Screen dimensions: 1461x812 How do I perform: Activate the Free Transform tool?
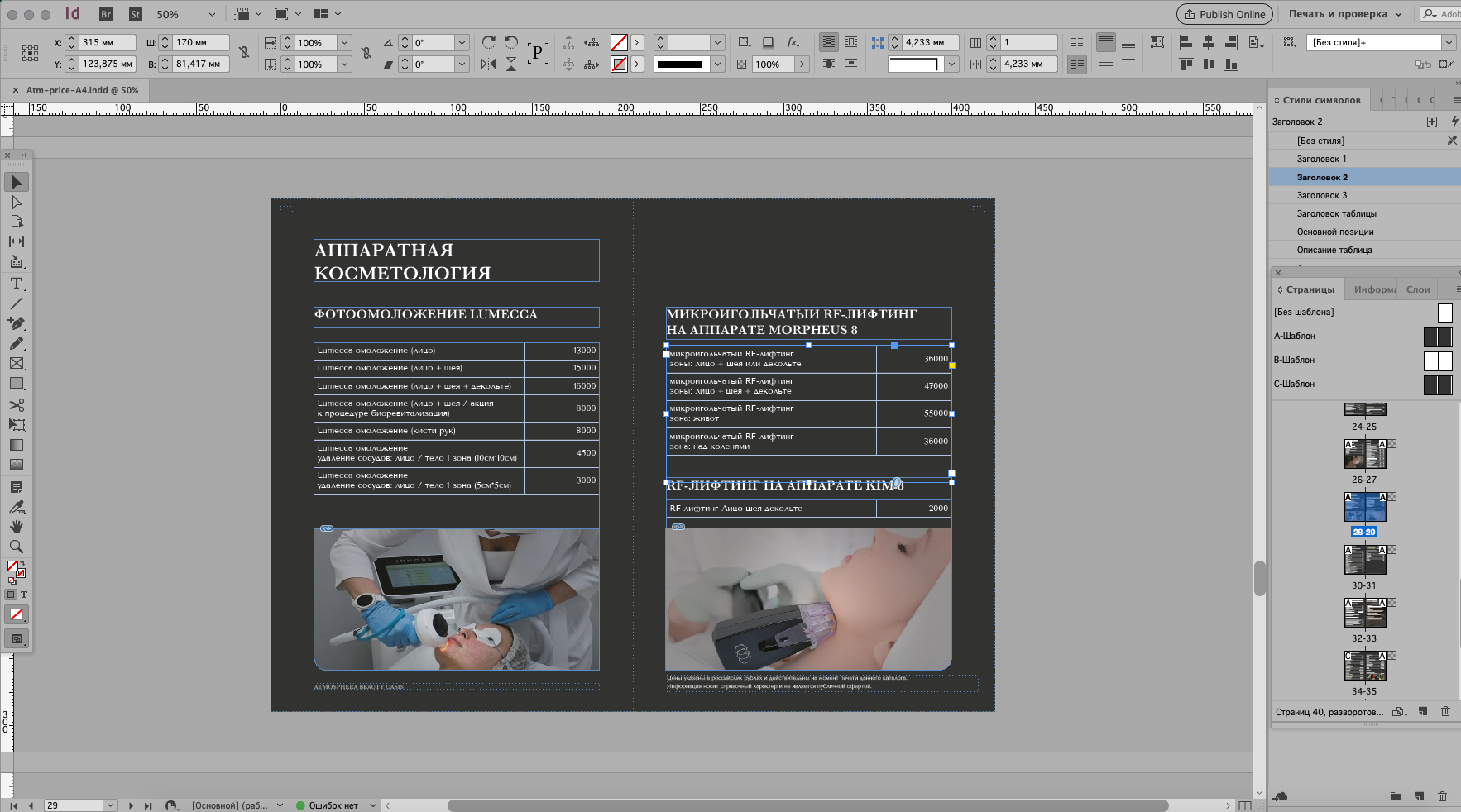point(17,425)
